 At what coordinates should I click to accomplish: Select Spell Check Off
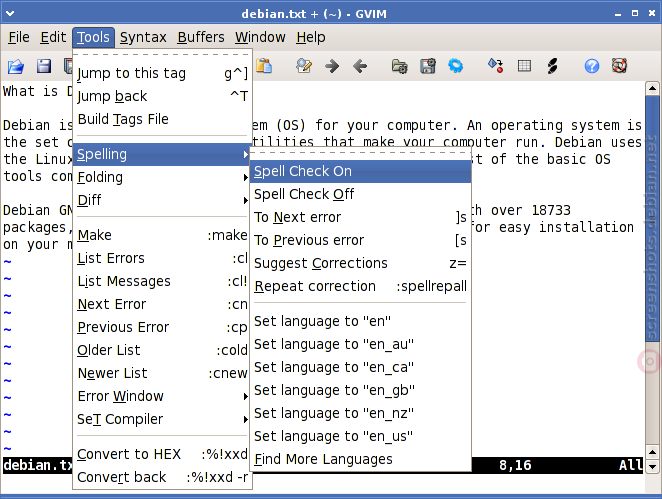tap(360, 194)
